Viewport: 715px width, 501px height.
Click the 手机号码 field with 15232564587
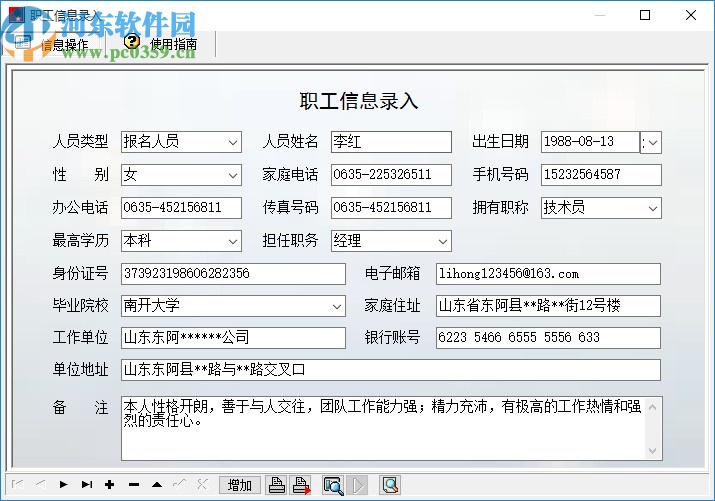point(601,175)
